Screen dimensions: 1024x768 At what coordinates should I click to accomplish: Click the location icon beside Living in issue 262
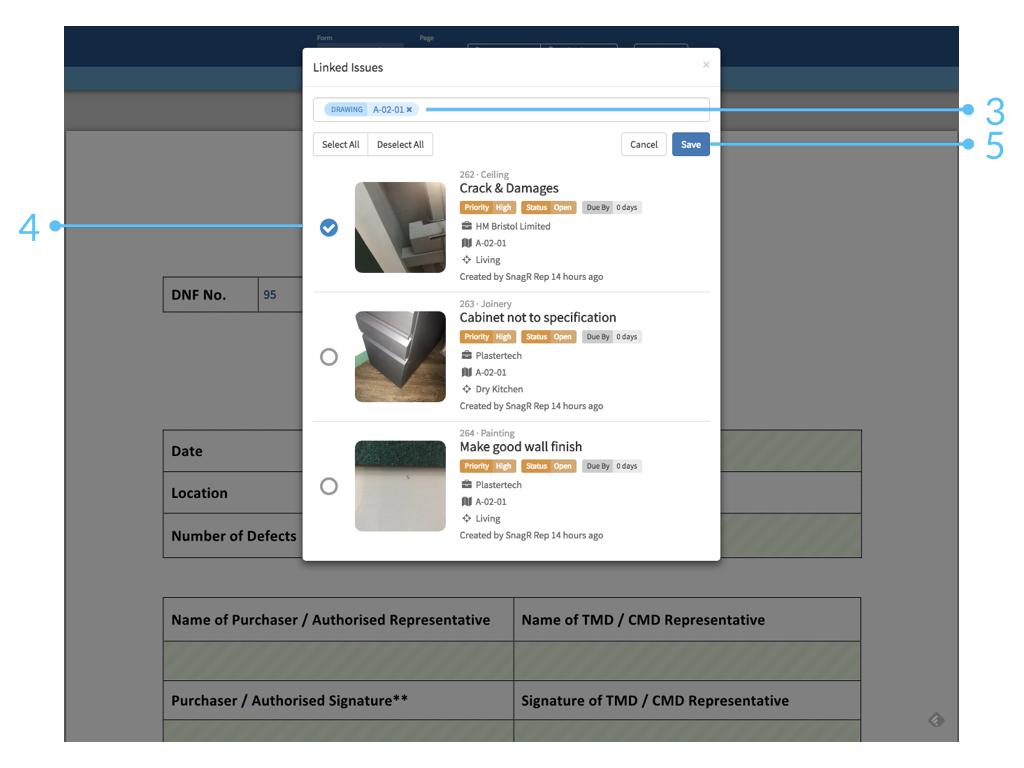pyautogui.click(x=466, y=259)
